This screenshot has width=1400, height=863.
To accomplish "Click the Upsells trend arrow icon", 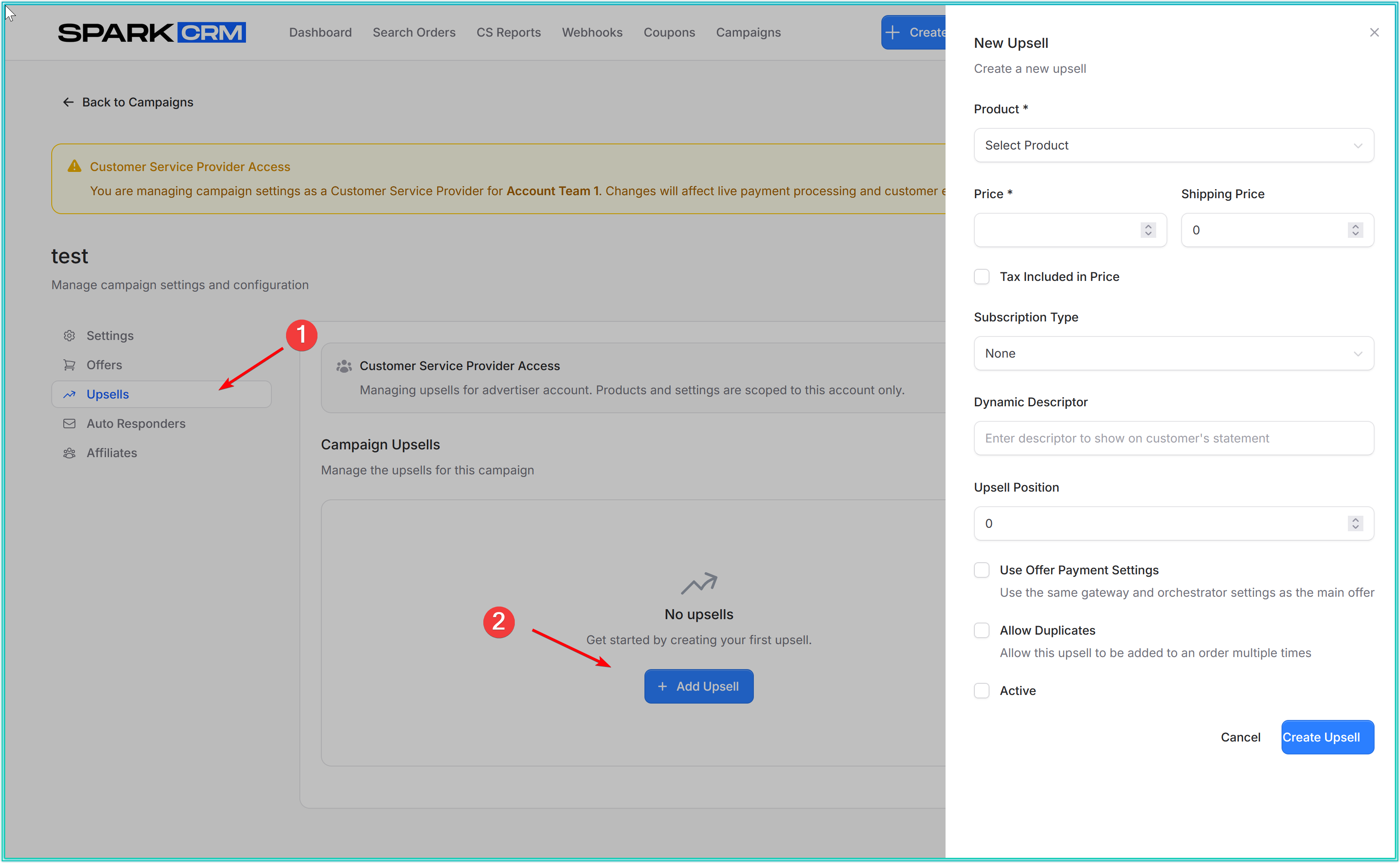I will [69, 394].
